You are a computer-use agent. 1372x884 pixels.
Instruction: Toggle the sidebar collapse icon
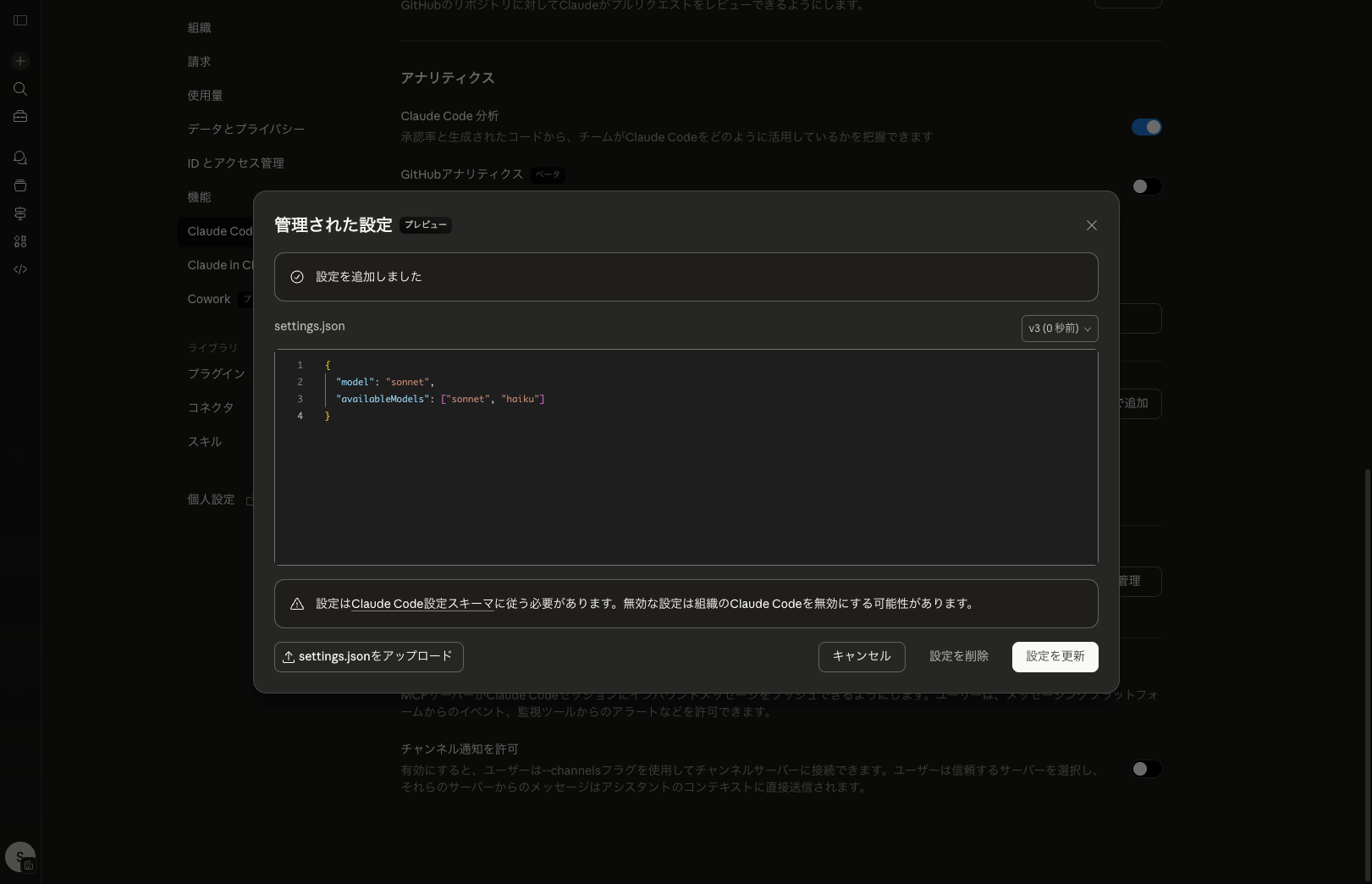(19, 20)
